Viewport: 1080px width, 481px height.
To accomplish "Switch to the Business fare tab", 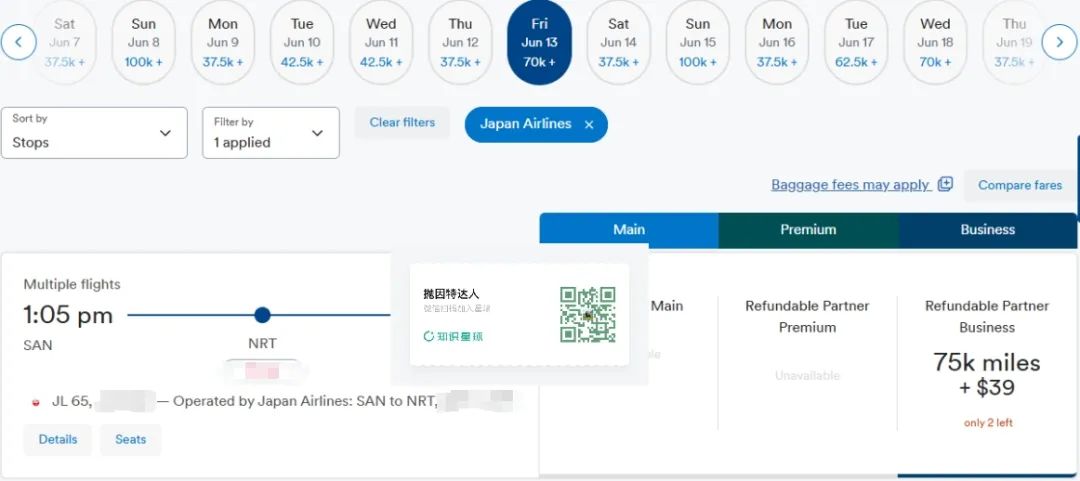I will point(987,230).
